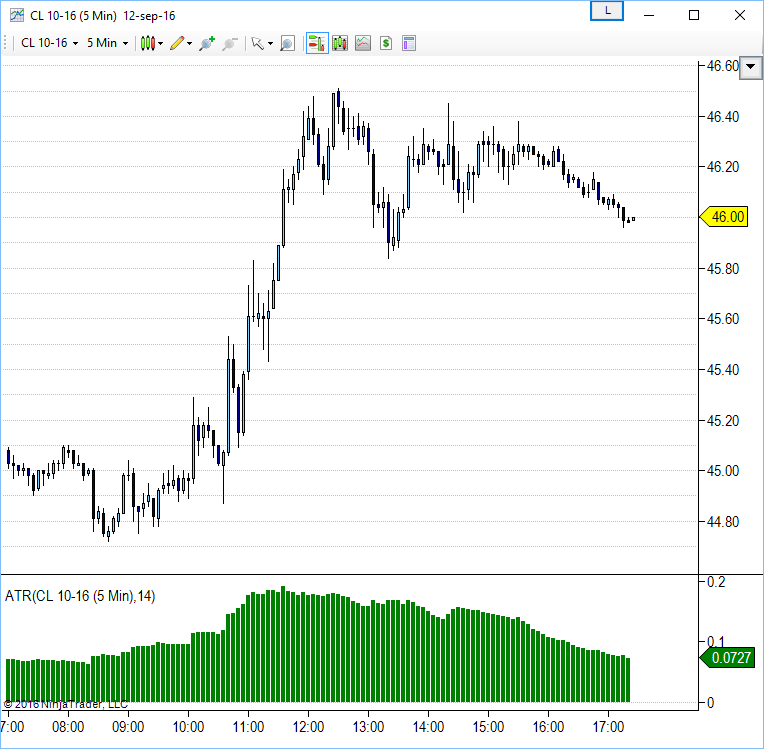Select the pencil drawing tools icon

177,43
